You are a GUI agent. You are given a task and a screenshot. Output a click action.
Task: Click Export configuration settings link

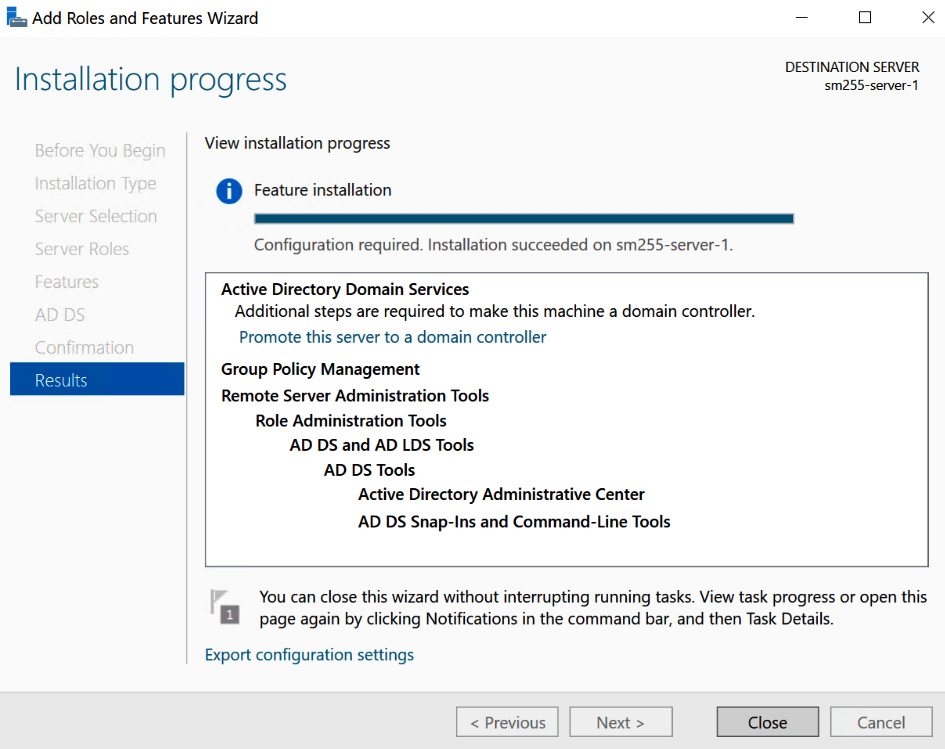[x=309, y=654]
